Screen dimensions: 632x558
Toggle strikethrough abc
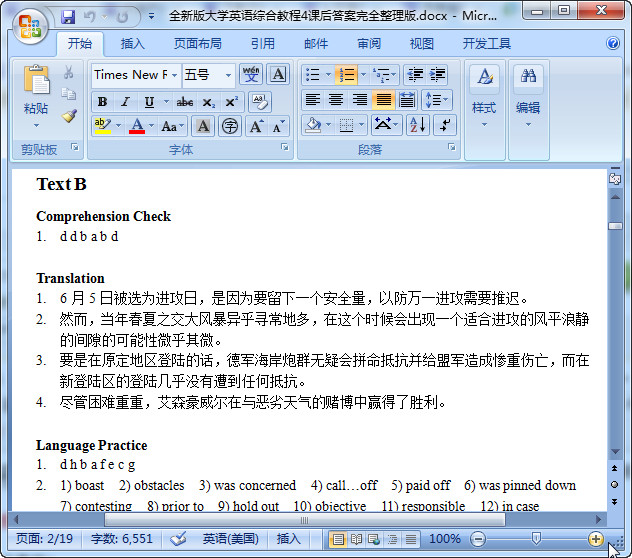pos(185,102)
